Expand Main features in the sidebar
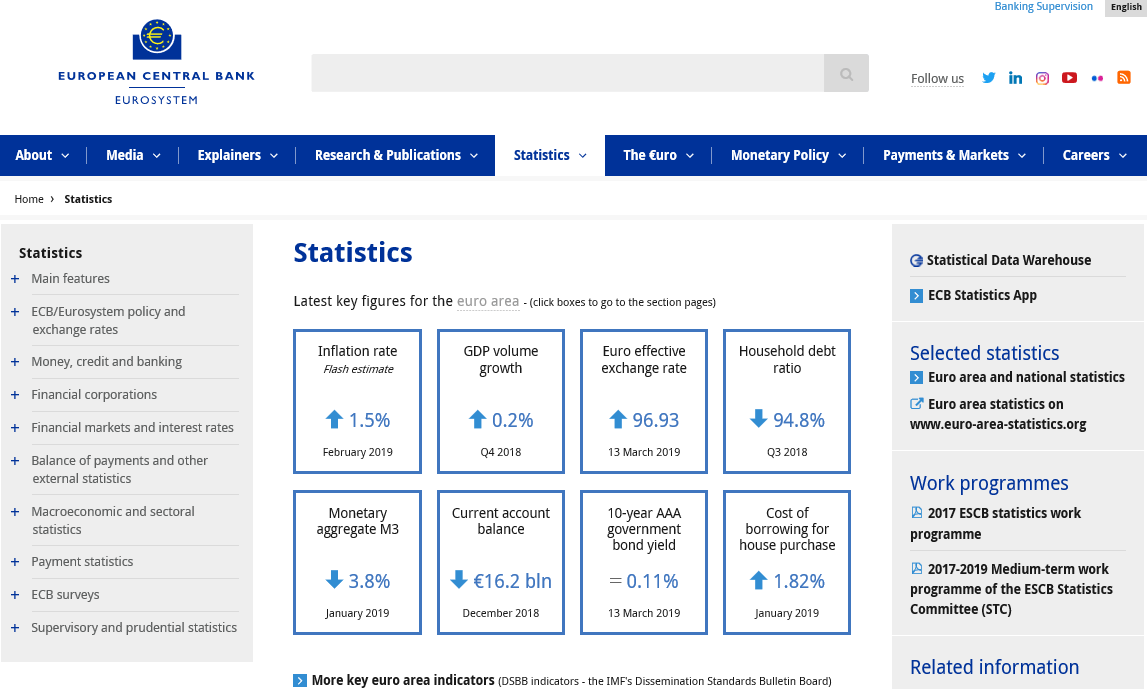Image resolution: width=1147 pixels, height=689 pixels. coord(15,279)
